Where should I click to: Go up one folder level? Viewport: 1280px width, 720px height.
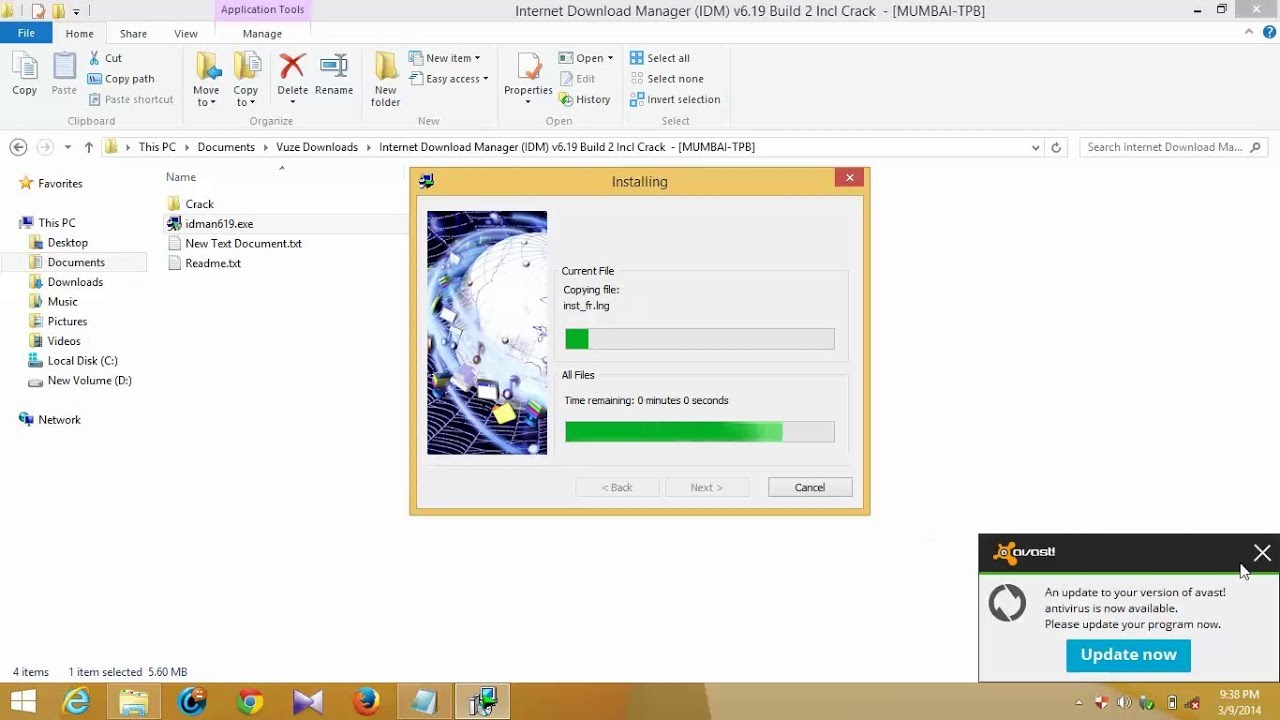click(x=89, y=147)
